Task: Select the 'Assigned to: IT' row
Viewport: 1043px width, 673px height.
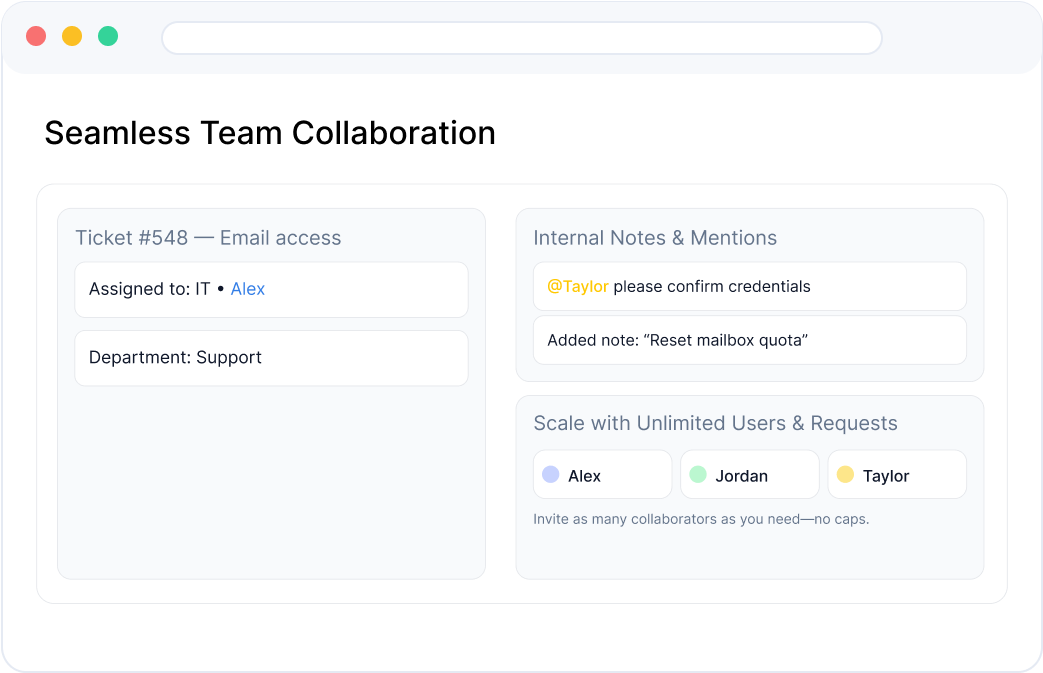Action: 271,289
